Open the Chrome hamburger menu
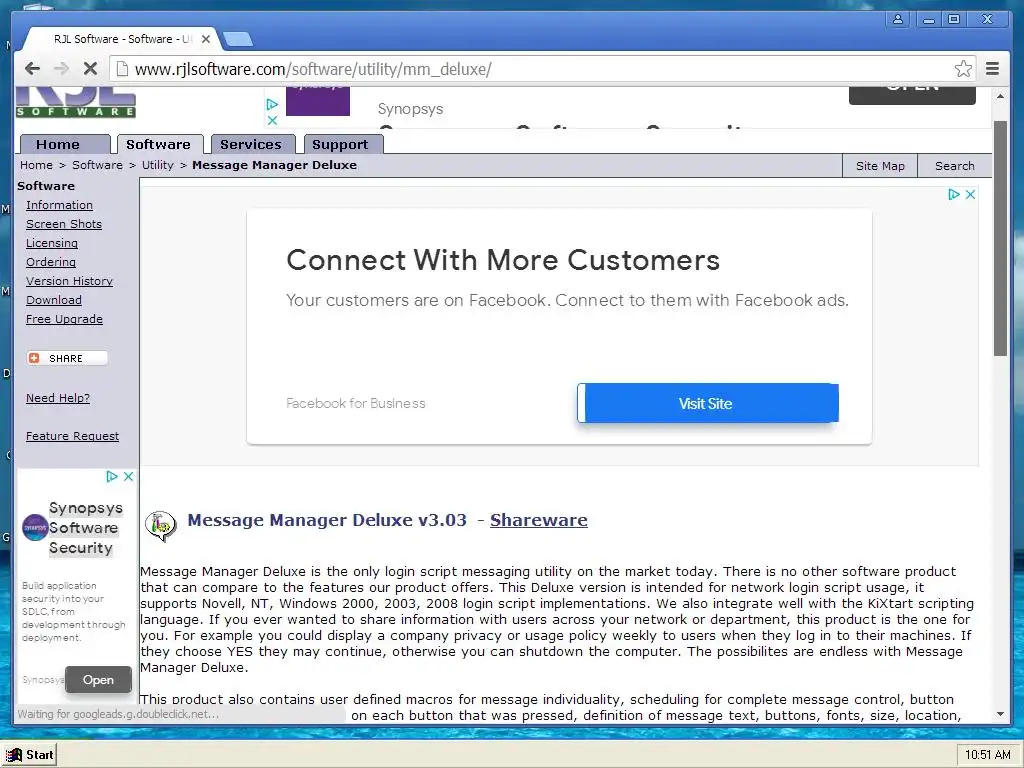Screen dimensions: 1024x768 pyautogui.click(x=993, y=69)
